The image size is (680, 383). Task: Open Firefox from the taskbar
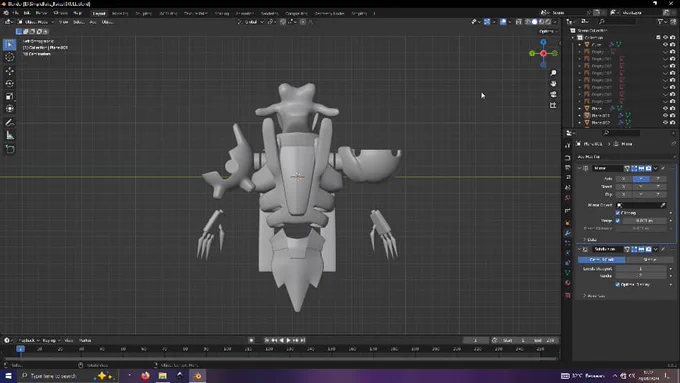click(145, 376)
